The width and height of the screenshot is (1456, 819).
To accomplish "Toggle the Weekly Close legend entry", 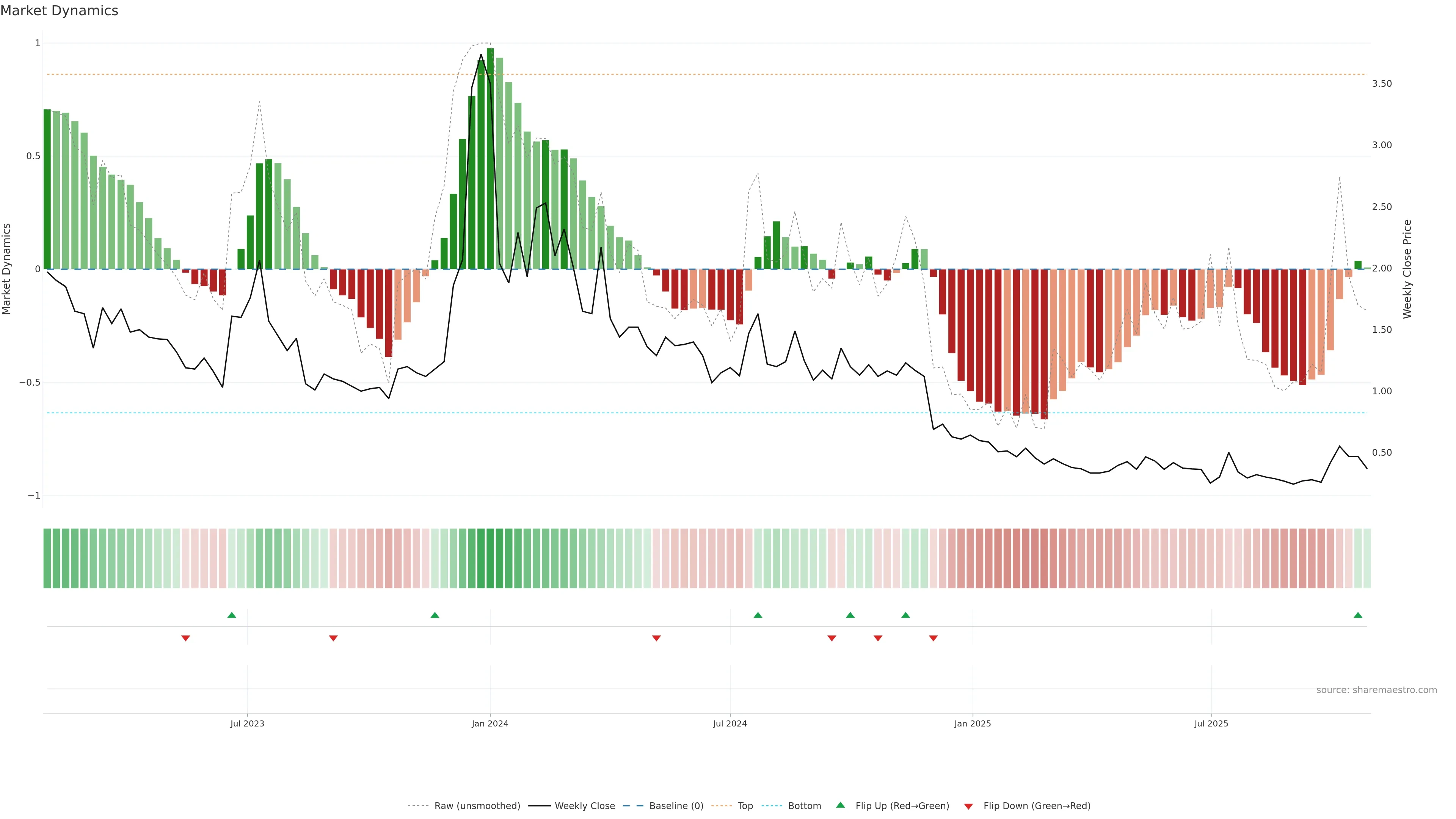I will pos(584,806).
